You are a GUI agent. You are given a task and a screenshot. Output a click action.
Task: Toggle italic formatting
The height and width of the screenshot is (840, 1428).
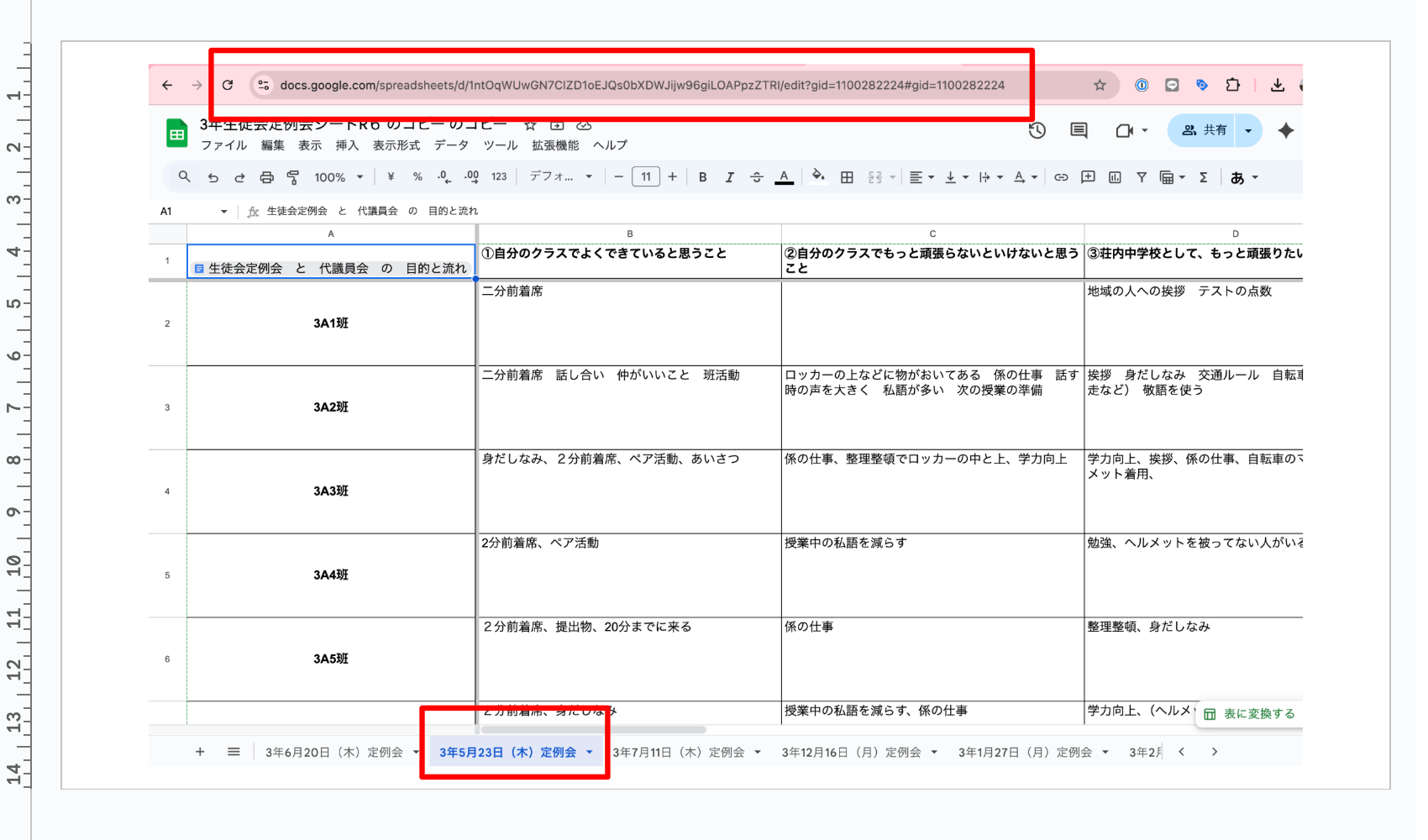click(x=729, y=177)
